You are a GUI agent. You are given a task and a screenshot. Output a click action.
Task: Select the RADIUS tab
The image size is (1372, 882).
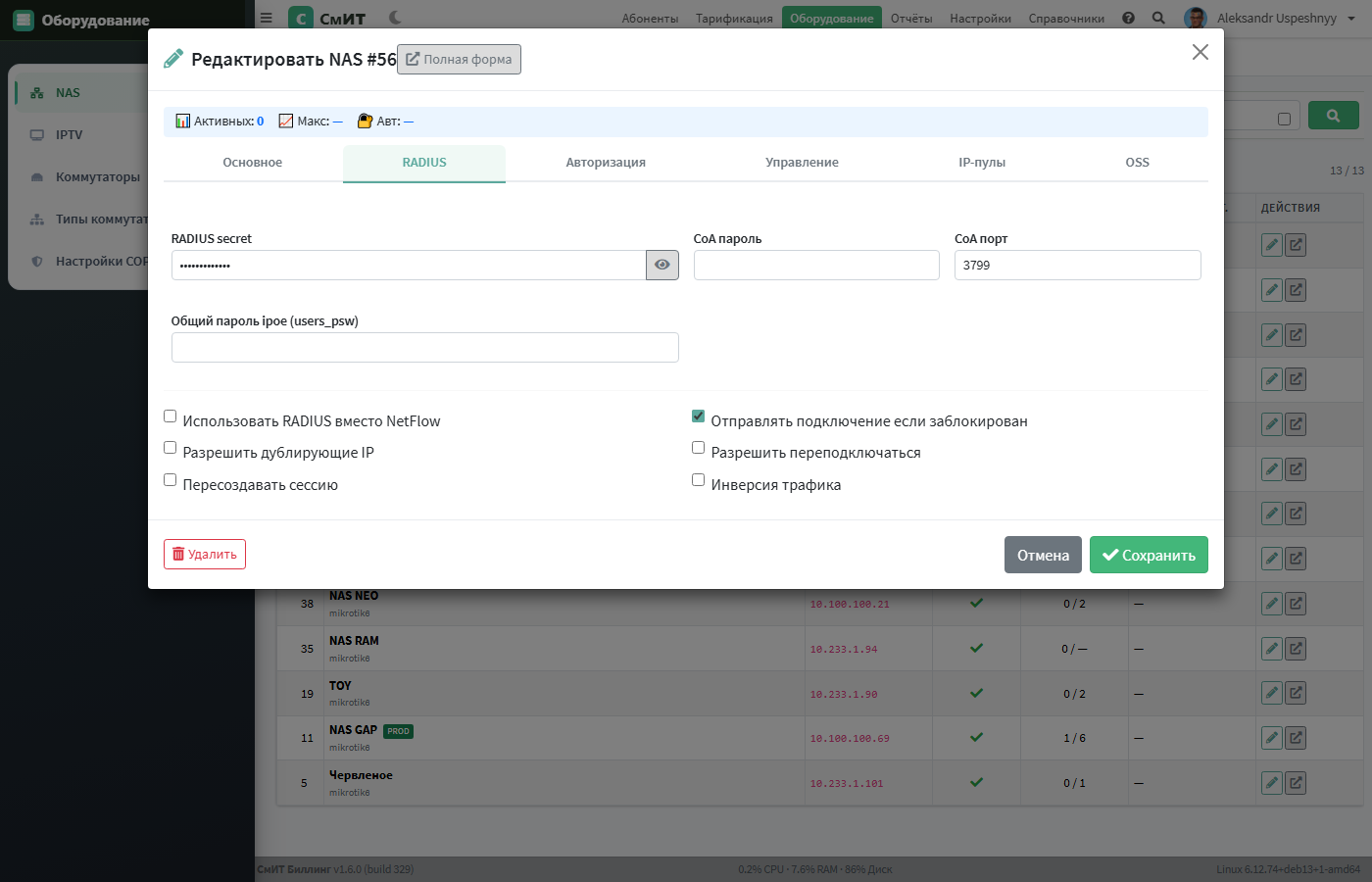pyautogui.click(x=424, y=163)
